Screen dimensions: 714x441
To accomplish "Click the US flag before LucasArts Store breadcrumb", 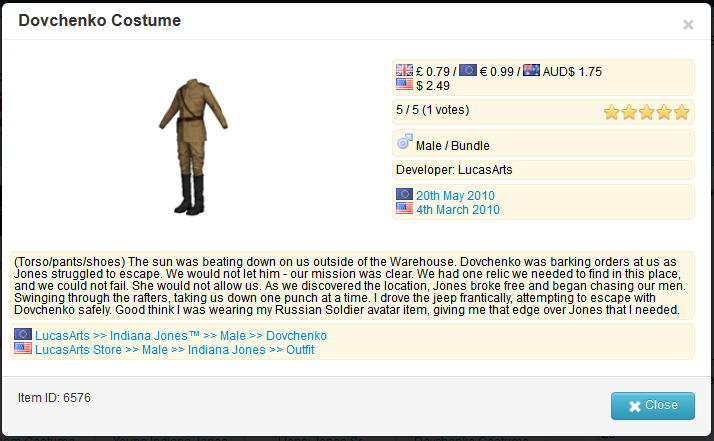I will coord(23,349).
